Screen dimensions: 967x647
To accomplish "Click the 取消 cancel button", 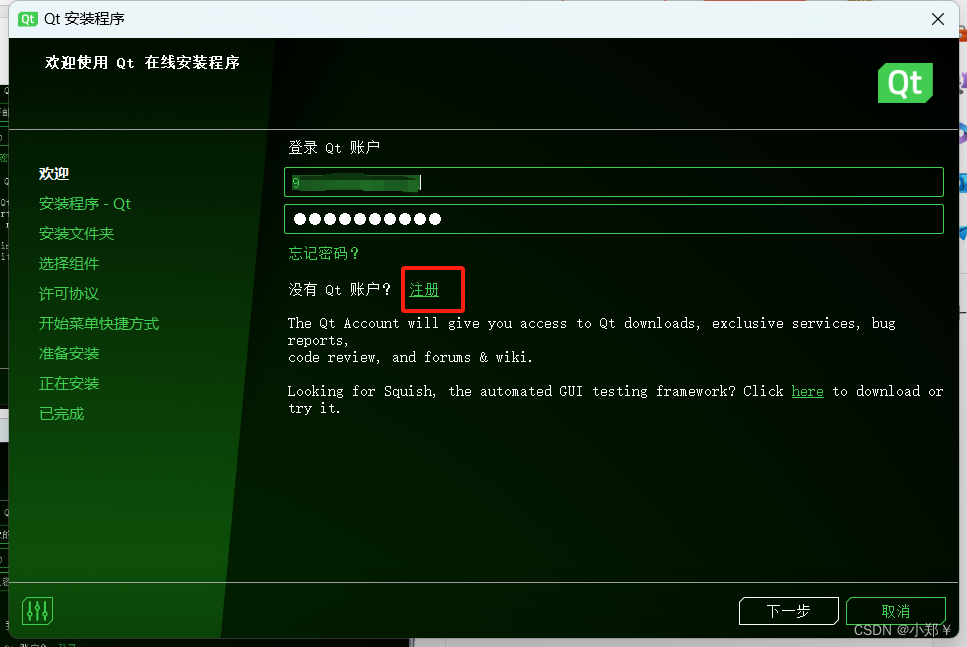I will [895, 611].
